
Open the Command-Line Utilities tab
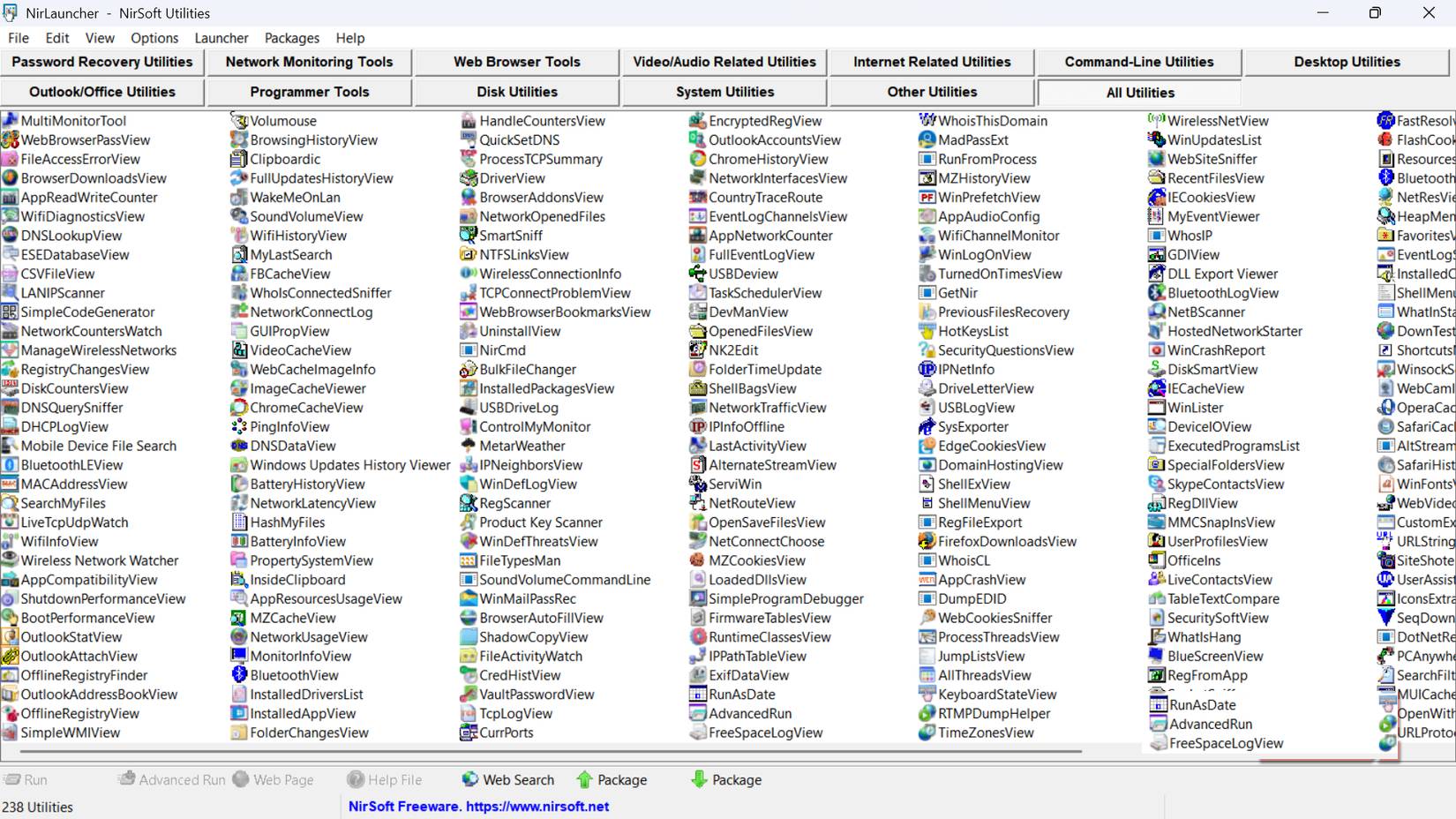pos(1139,62)
